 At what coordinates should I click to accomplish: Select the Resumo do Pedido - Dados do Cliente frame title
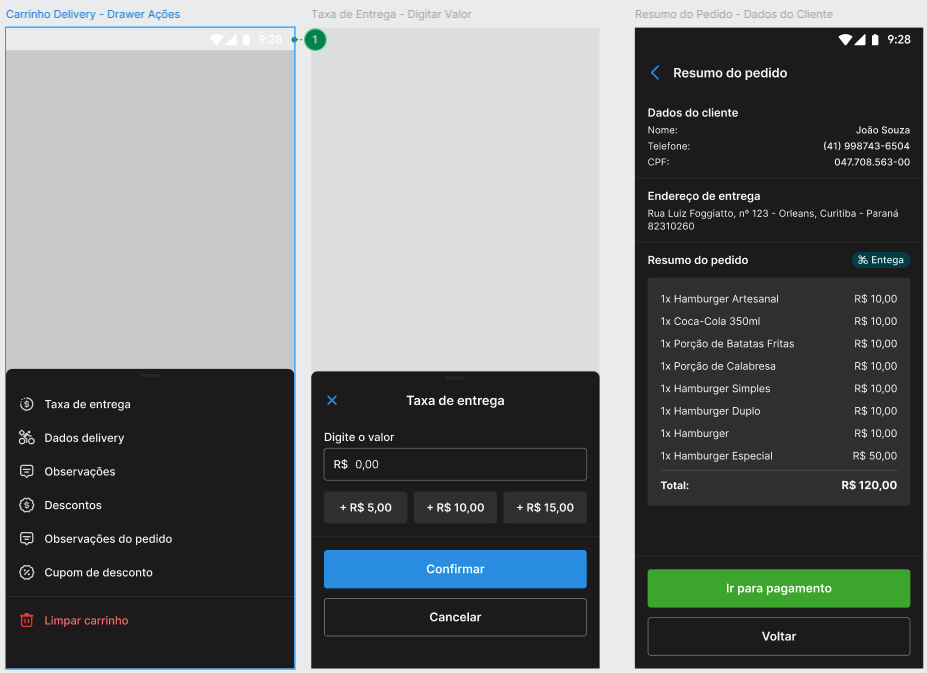[x=734, y=14]
